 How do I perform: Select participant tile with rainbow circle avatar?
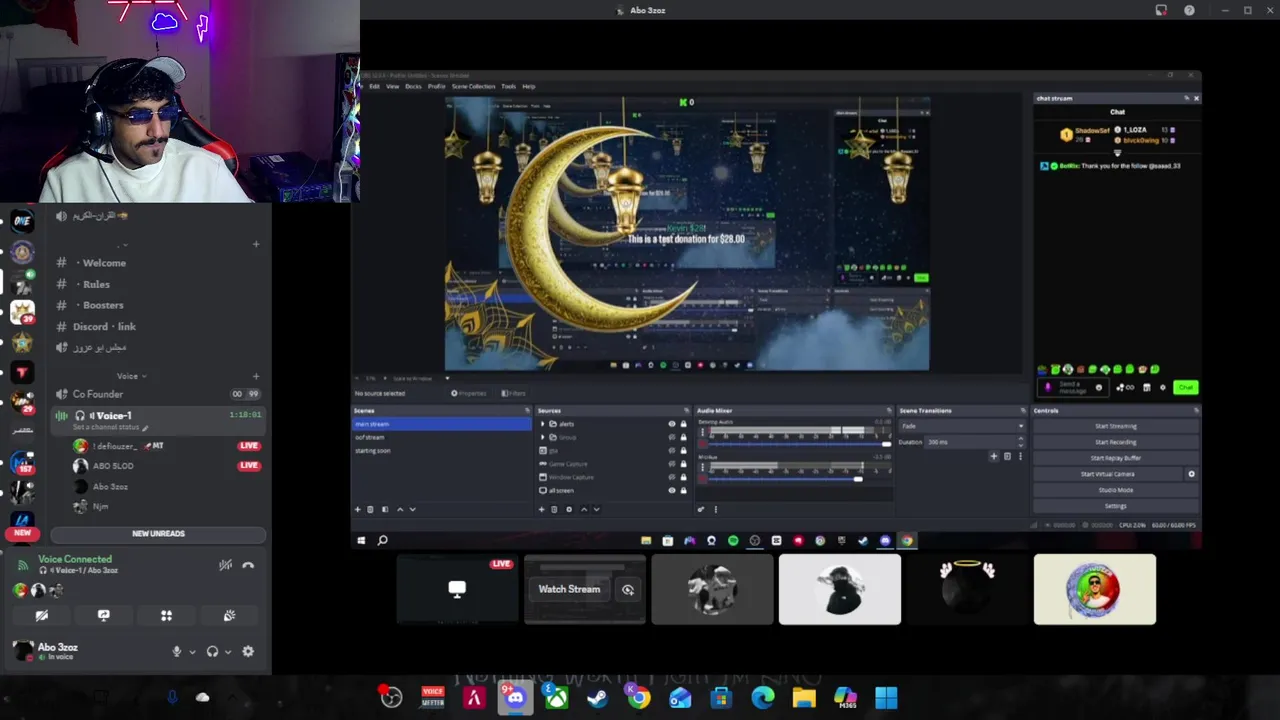(x=1095, y=589)
